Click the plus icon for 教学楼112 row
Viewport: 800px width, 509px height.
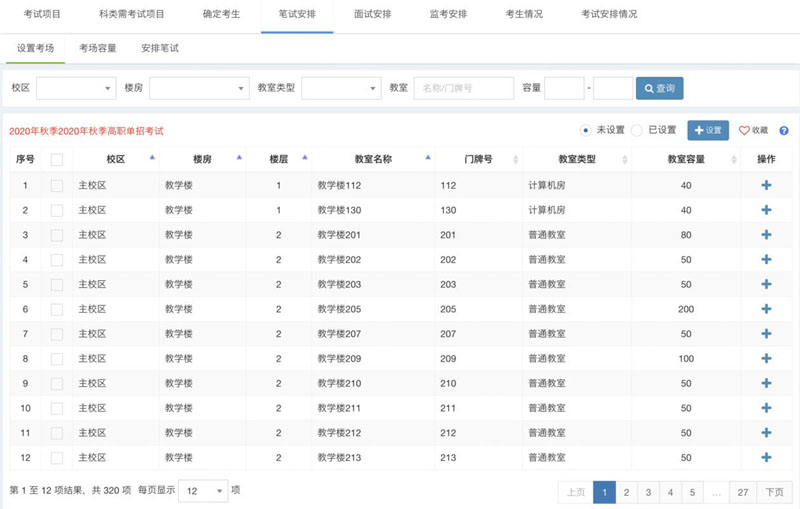click(766, 185)
